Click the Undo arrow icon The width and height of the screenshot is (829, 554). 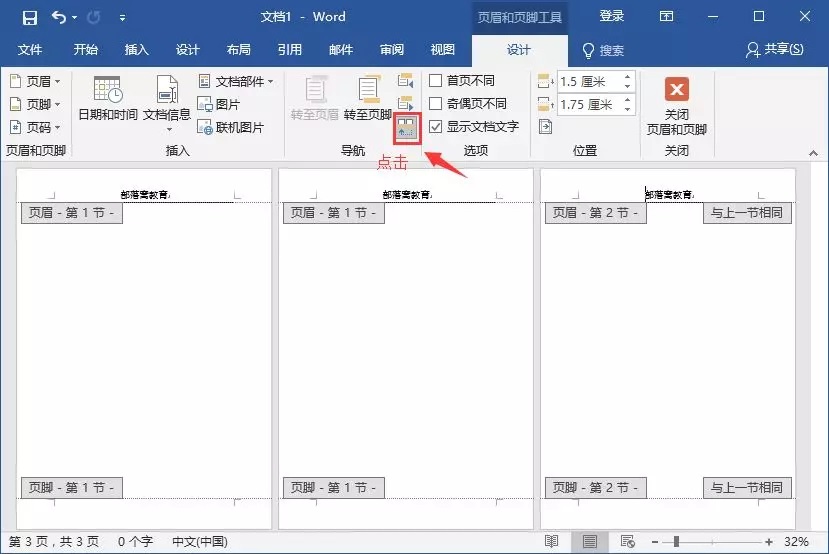(x=58, y=17)
